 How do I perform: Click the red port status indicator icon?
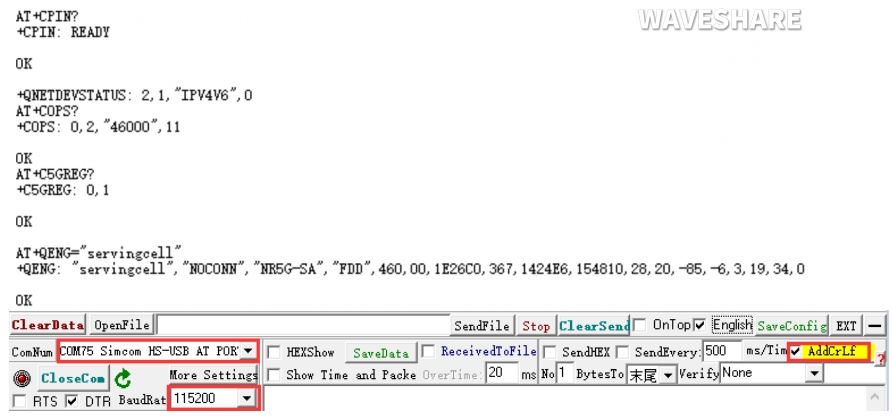click(21, 379)
